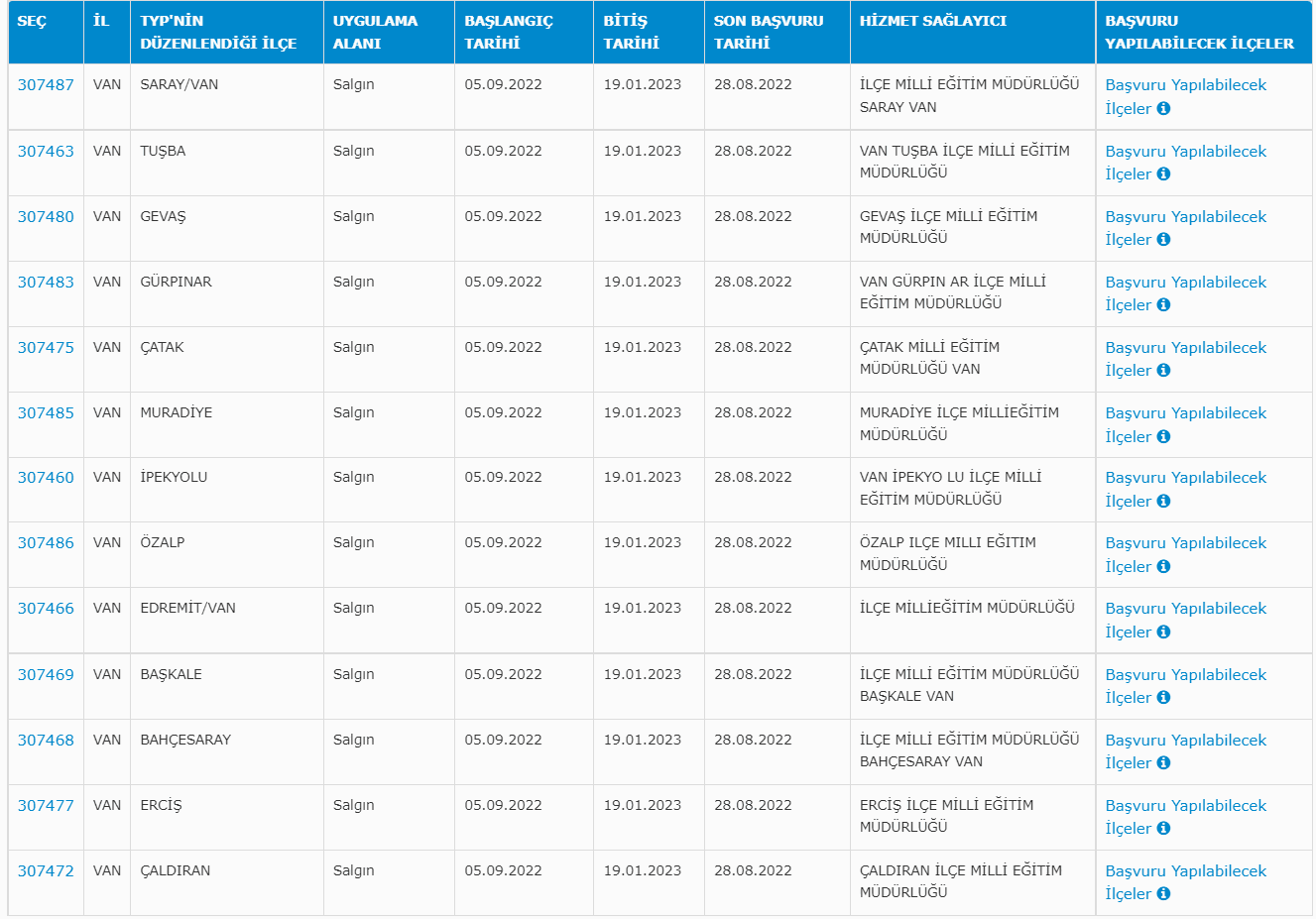Select record 307480 for GEVAŞ
Image resolution: width=1316 pixels, height=919 pixels.
[46, 217]
